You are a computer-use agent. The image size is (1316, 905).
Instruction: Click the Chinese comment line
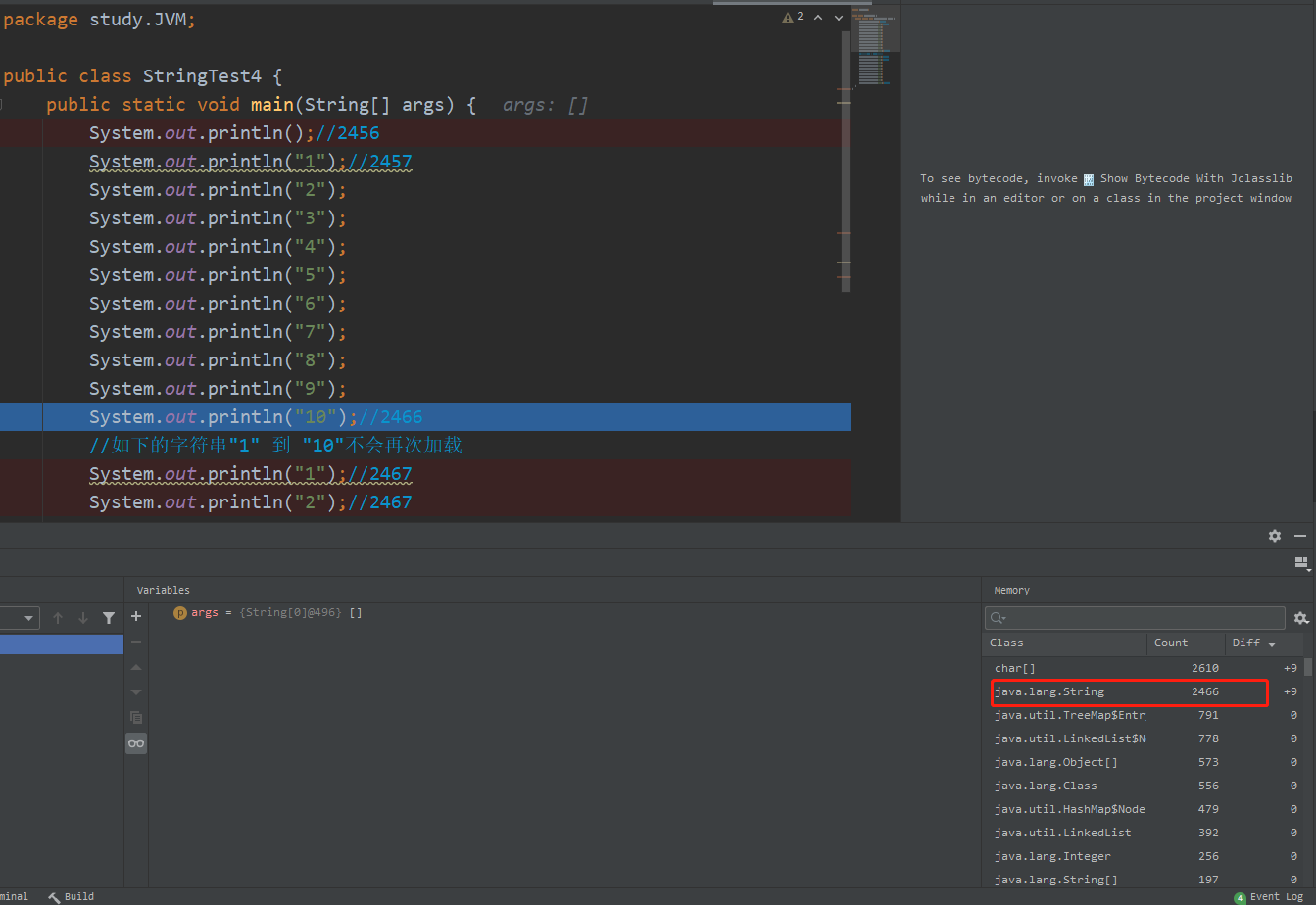[x=275, y=446]
